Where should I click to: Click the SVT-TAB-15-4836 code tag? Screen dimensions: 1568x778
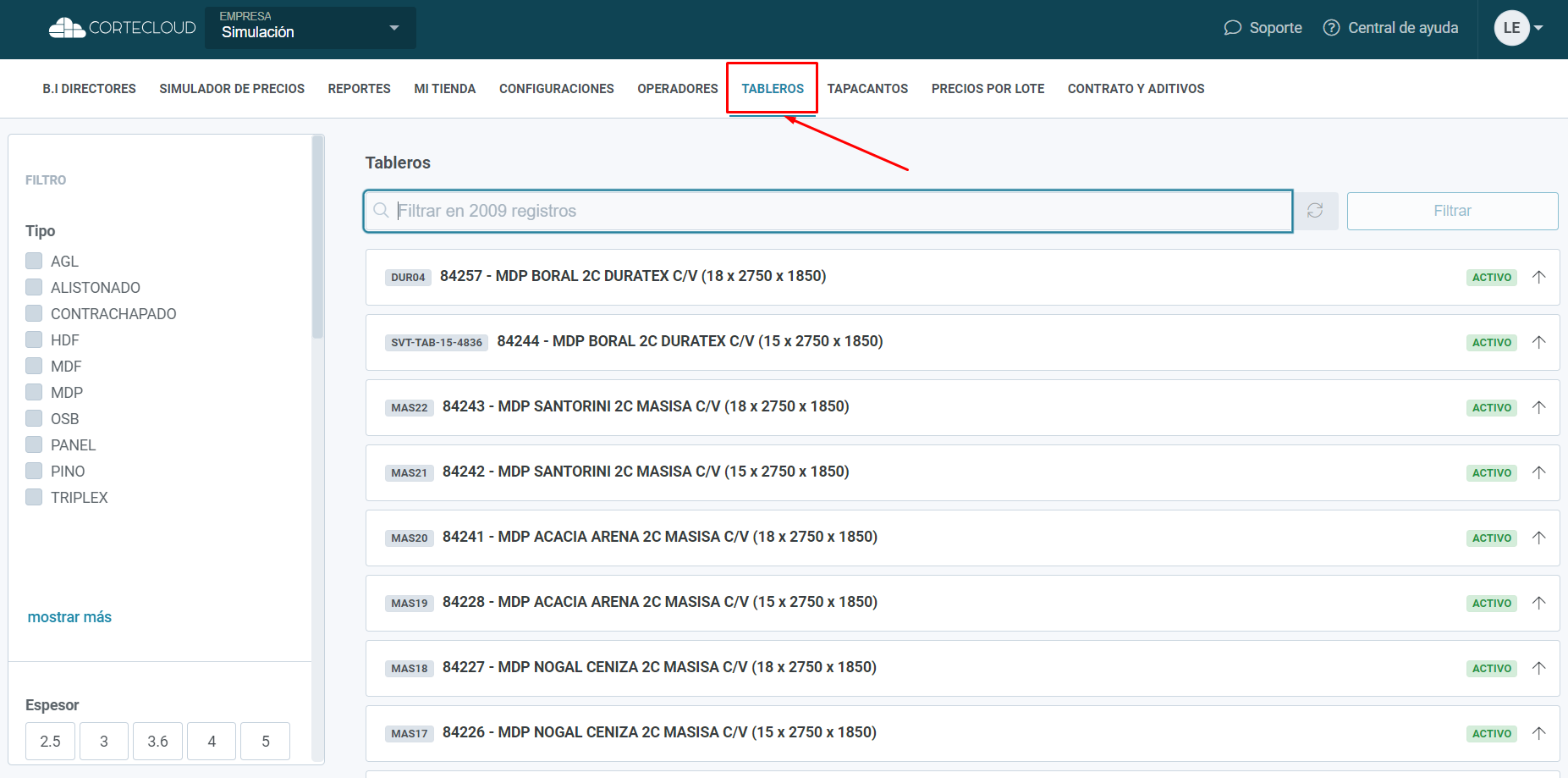pos(437,343)
